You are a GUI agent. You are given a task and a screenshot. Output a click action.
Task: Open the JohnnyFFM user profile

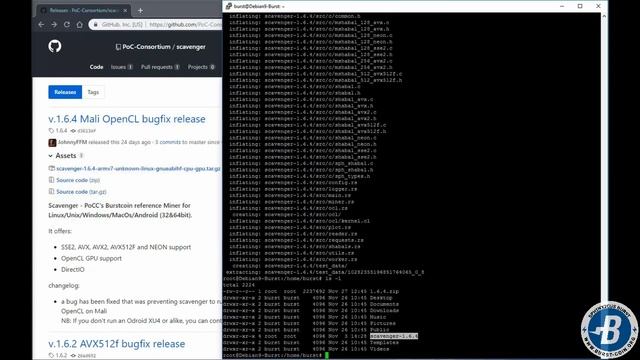(x=72, y=142)
